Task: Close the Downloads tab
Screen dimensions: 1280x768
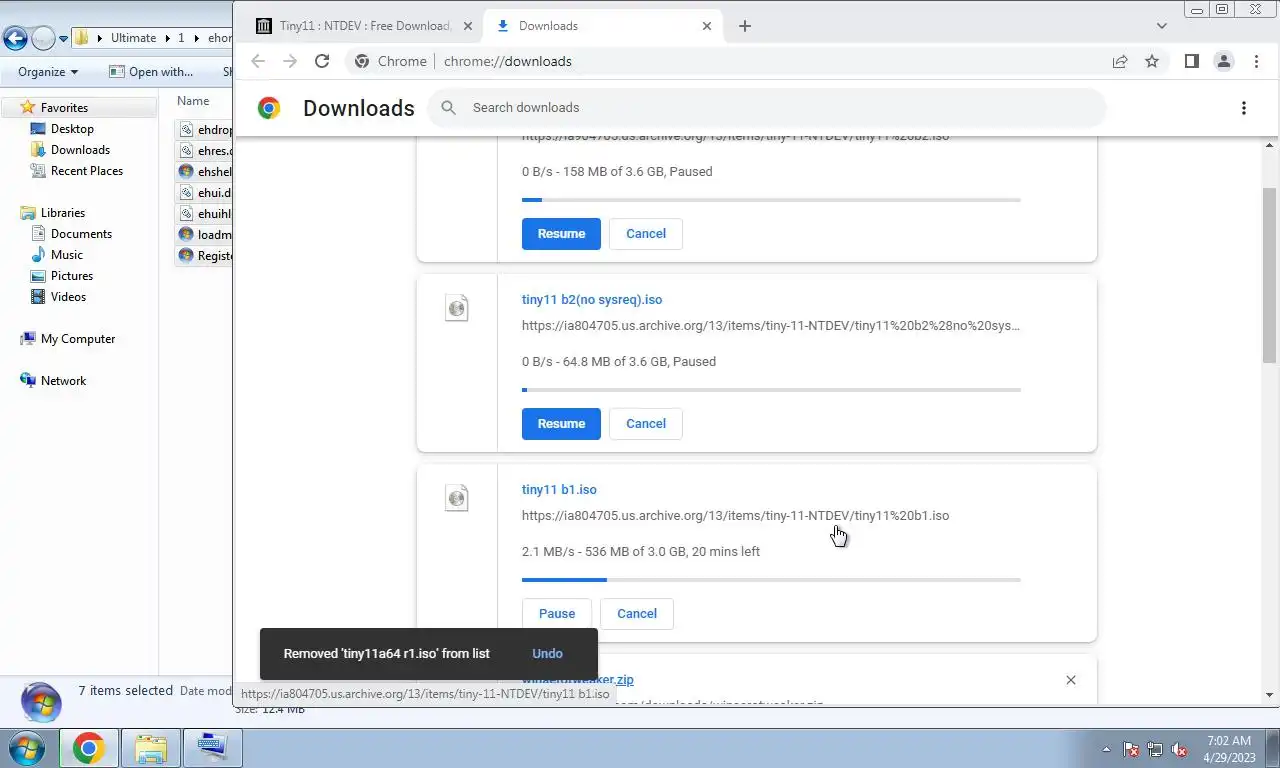Action: [707, 26]
